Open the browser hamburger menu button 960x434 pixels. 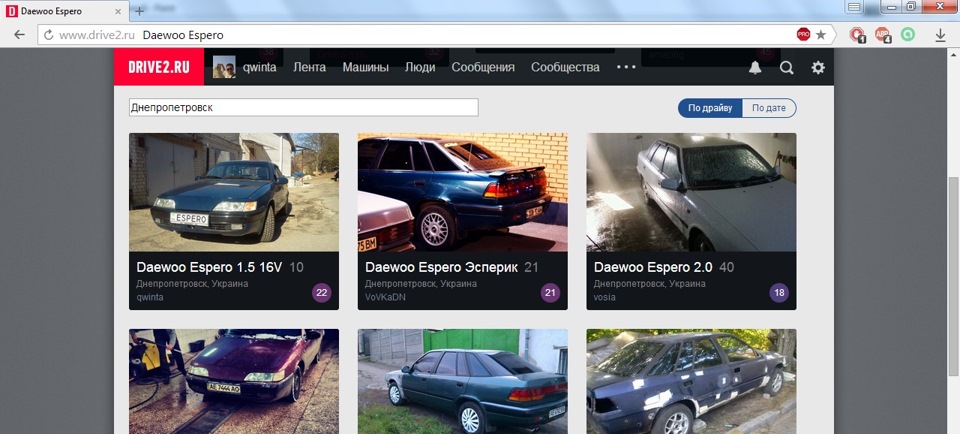tap(854, 7)
